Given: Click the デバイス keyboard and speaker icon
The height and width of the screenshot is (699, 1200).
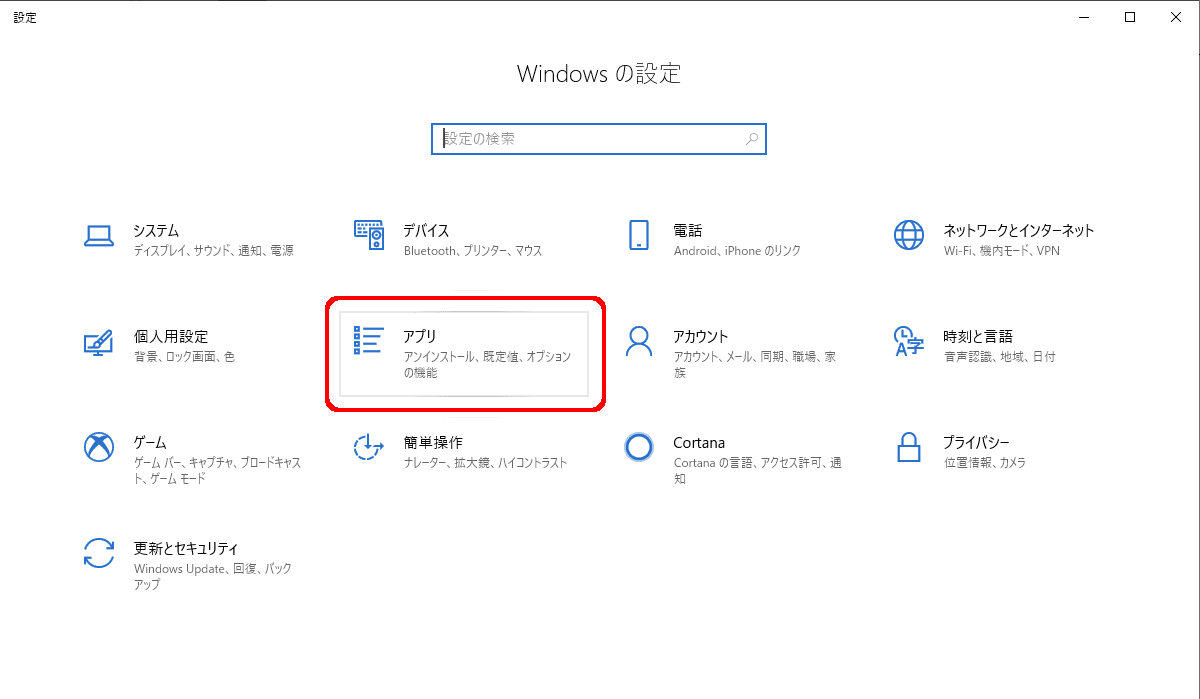Looking at the screenshot, I should pos(369,235).
